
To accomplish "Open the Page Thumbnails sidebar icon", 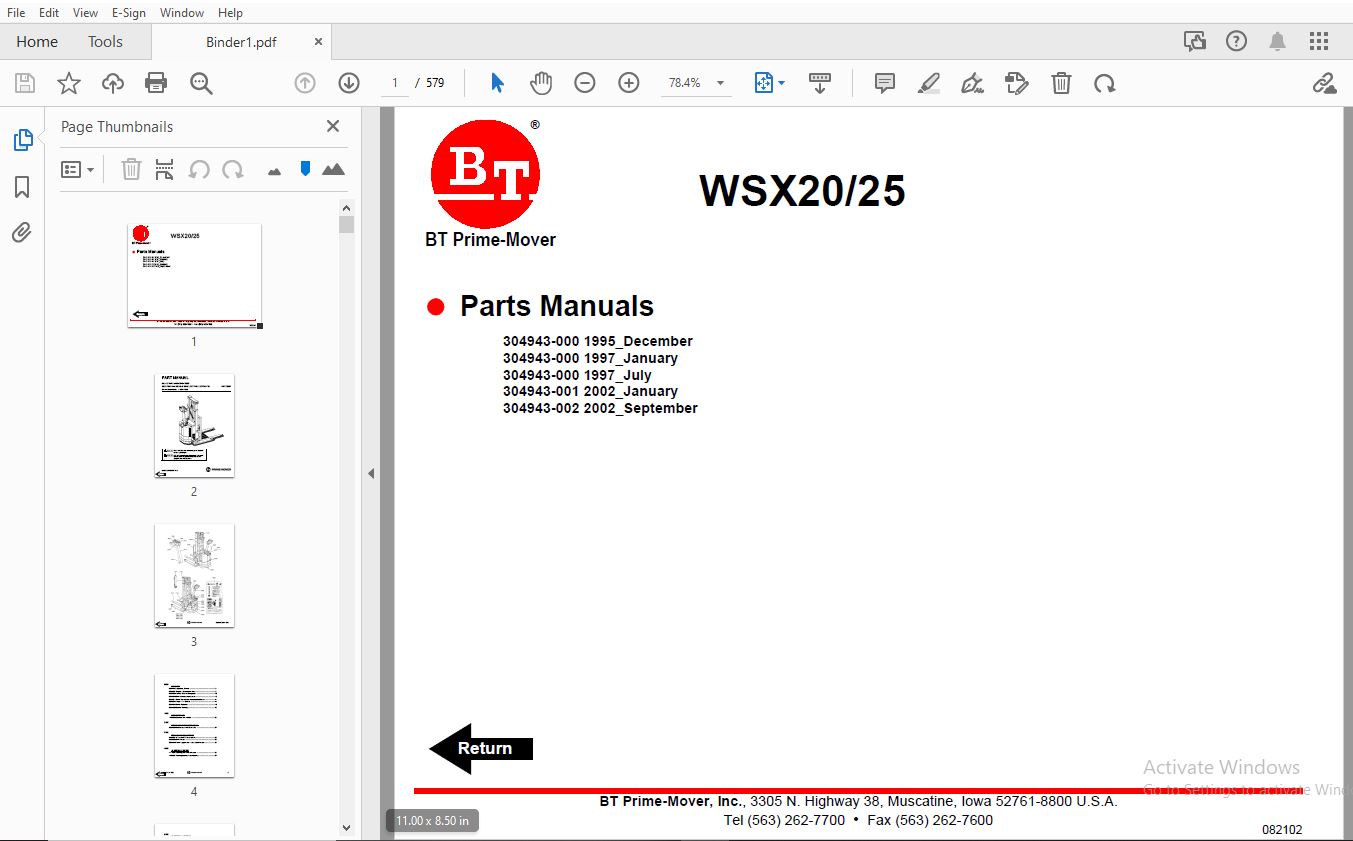I will click(x=22, y=140).
